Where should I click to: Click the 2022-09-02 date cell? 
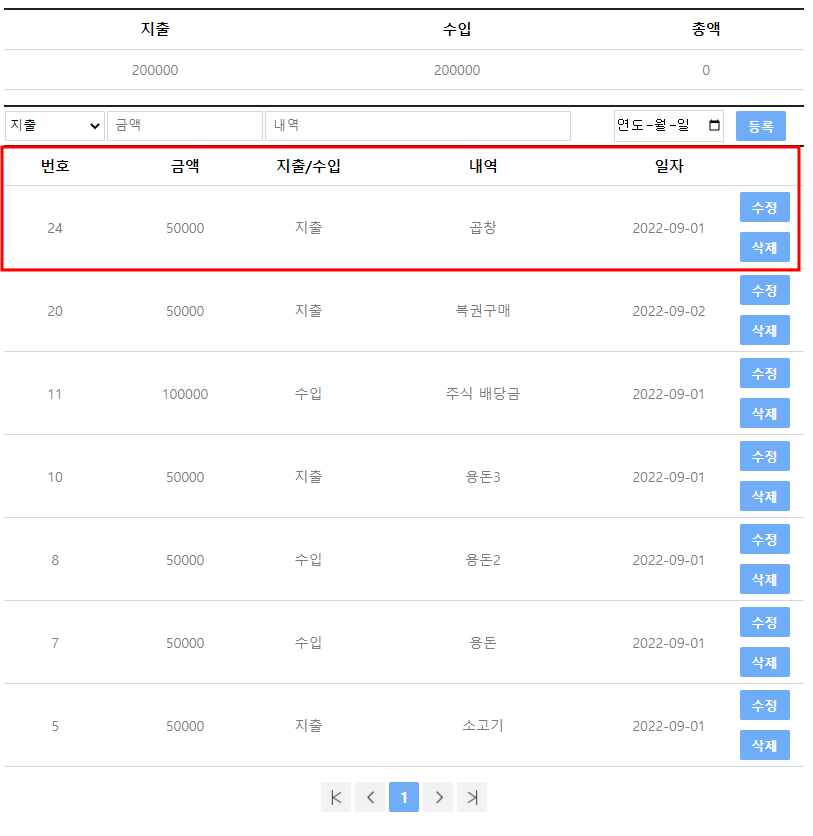tap(669, 311)
